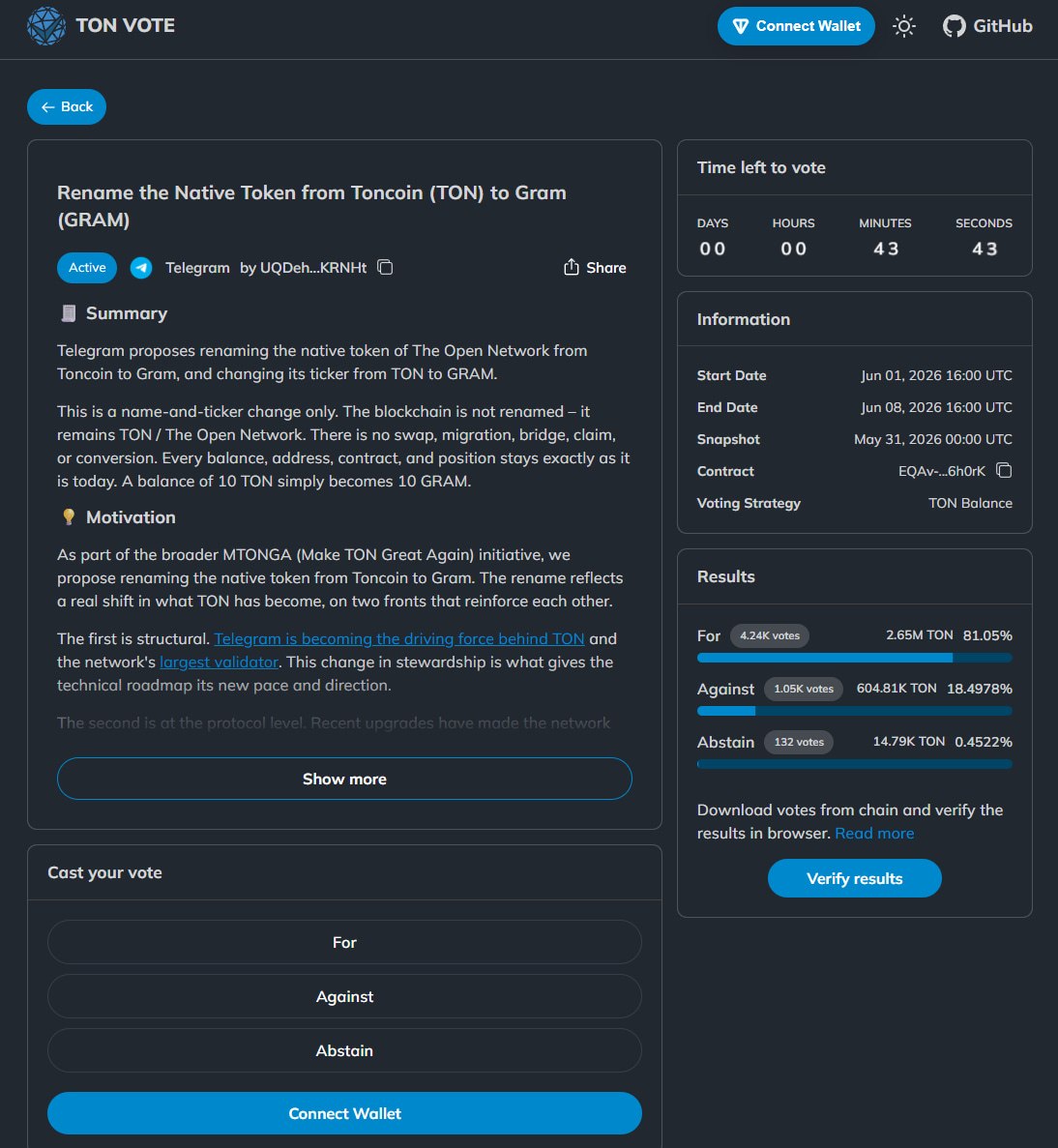Click the 'by UQDeh...KRNHt' author text
1058x1148 pixels.
click(303, 268)
